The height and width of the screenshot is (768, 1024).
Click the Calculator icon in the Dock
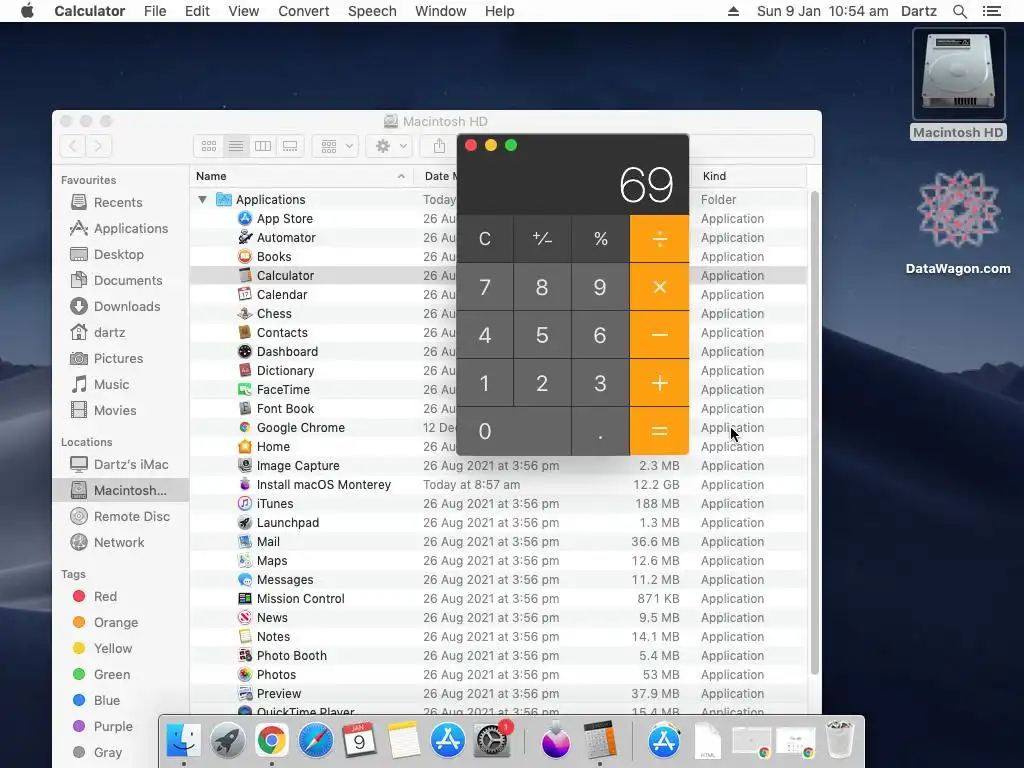[600, 741]
